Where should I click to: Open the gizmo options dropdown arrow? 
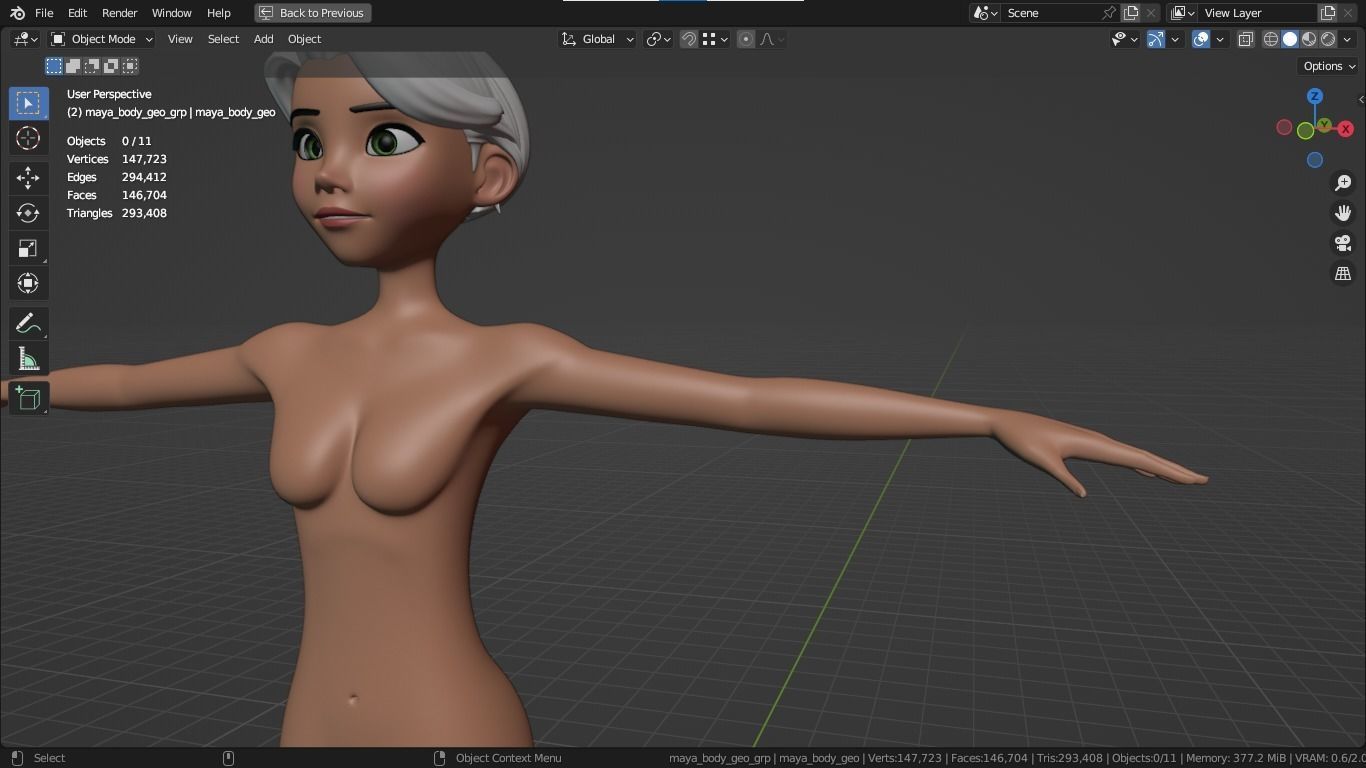tap(1175, 39)
